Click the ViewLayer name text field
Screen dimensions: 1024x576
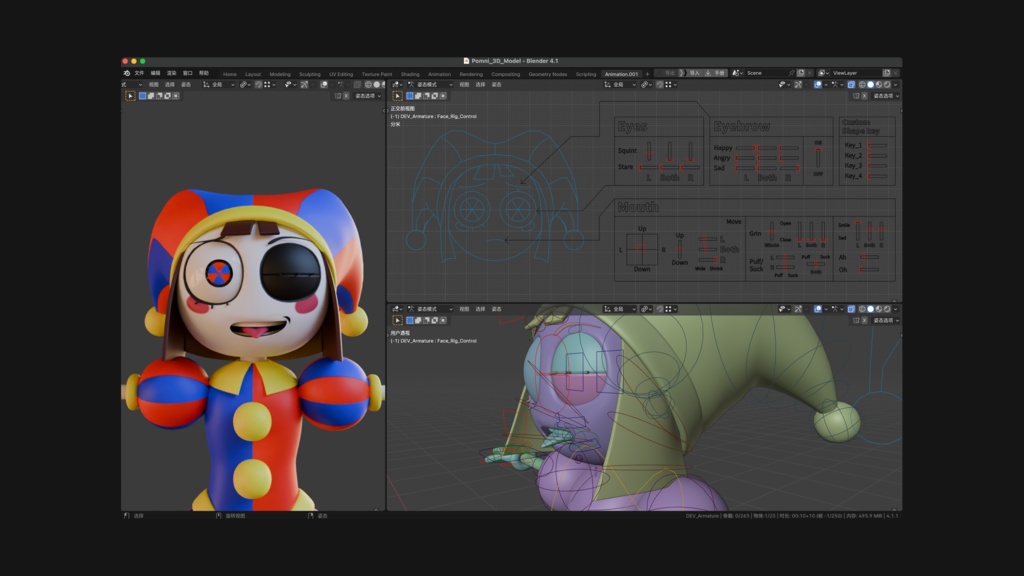(x=846, y=73)
